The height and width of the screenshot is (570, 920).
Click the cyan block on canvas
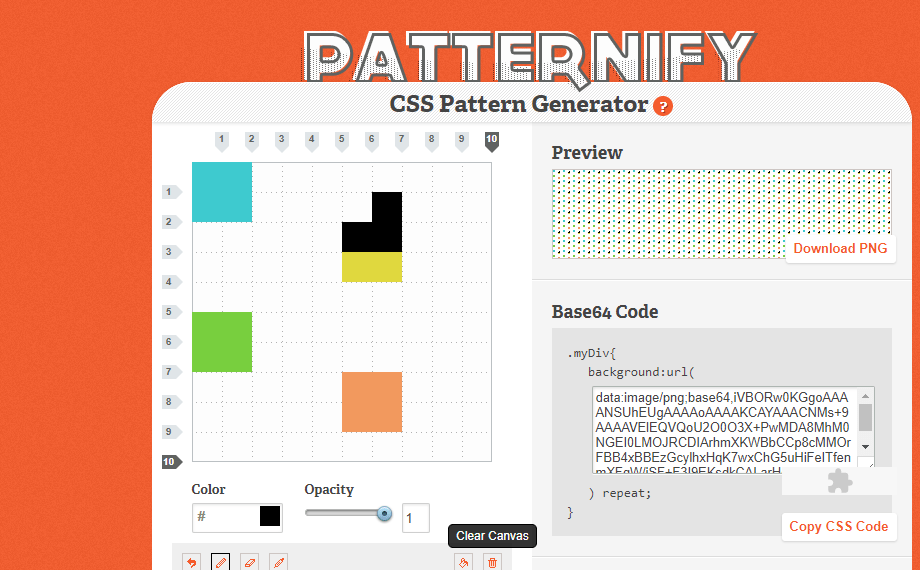222,192
